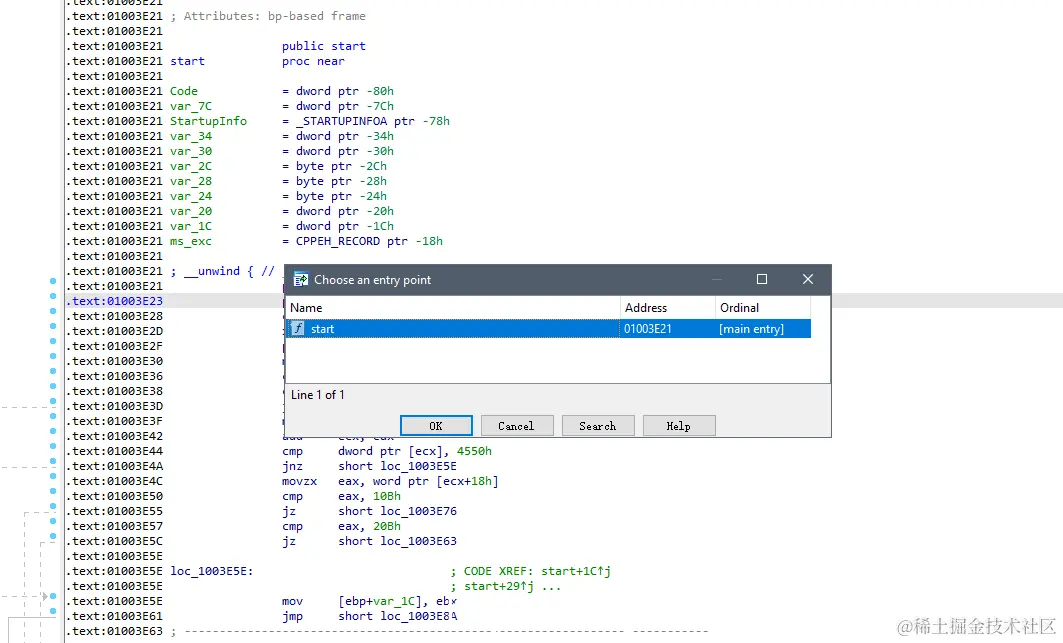Click variable var_1C definition
Screen dimensions: 1063x643
pyautogui.click(x=190, y=226)
